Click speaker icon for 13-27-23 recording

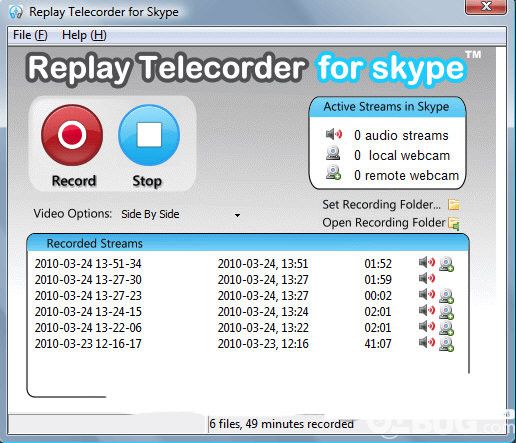click(427, 294)
